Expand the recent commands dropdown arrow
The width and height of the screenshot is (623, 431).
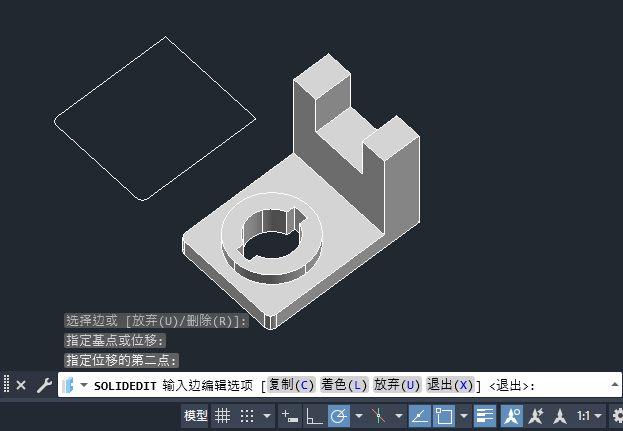point(84,385)
